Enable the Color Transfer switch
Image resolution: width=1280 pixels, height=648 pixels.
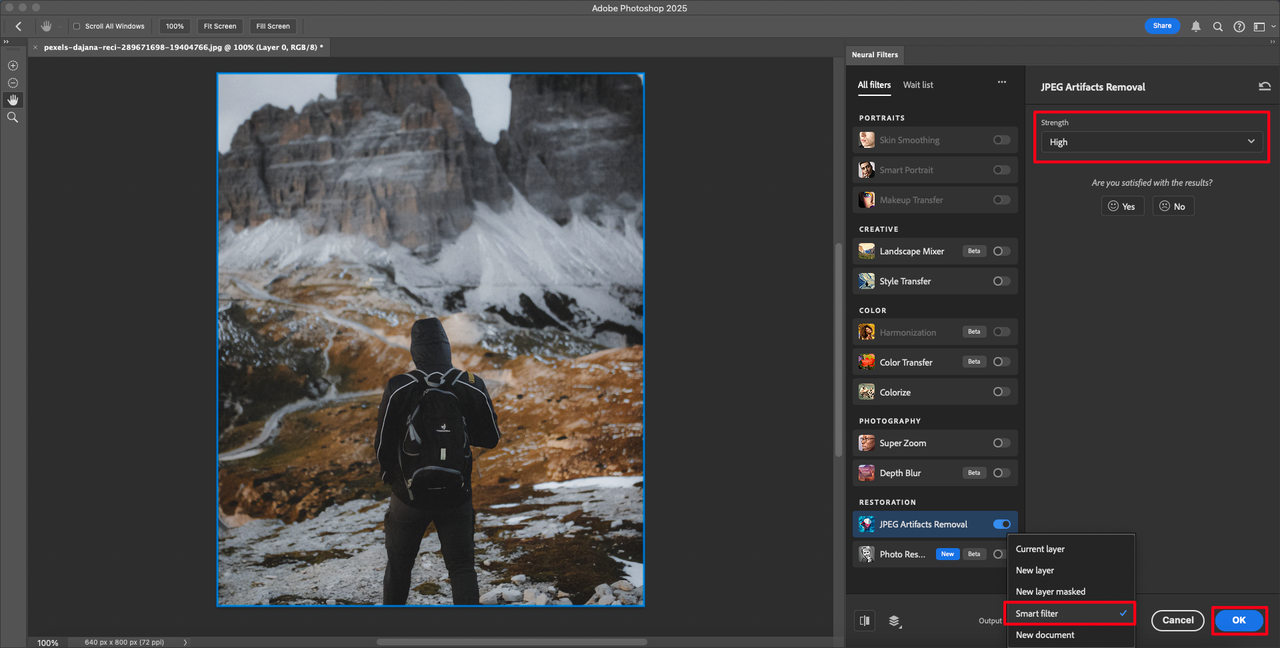coord(1001,362)
